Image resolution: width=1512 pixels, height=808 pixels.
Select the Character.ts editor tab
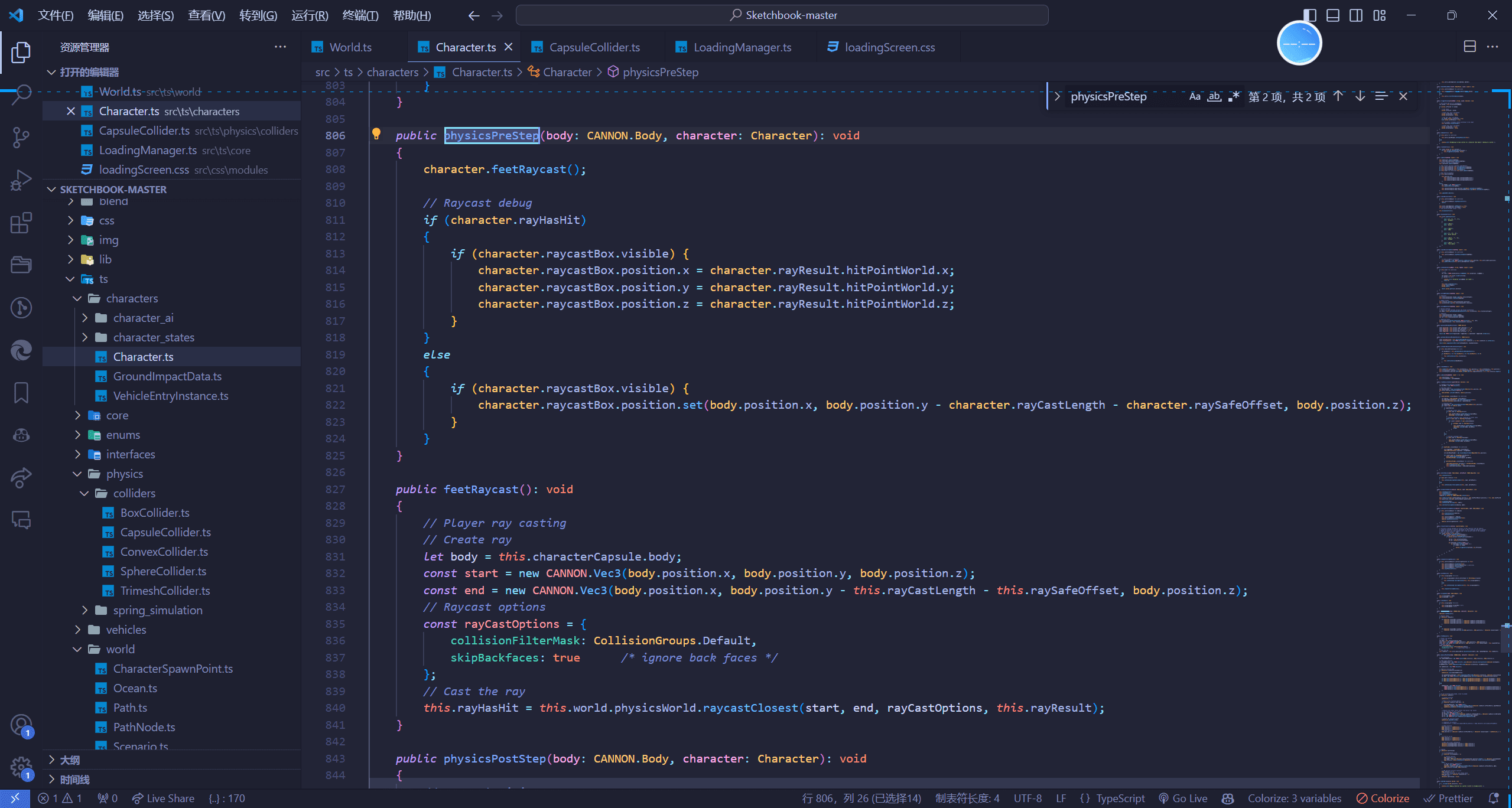click(462, 46)
